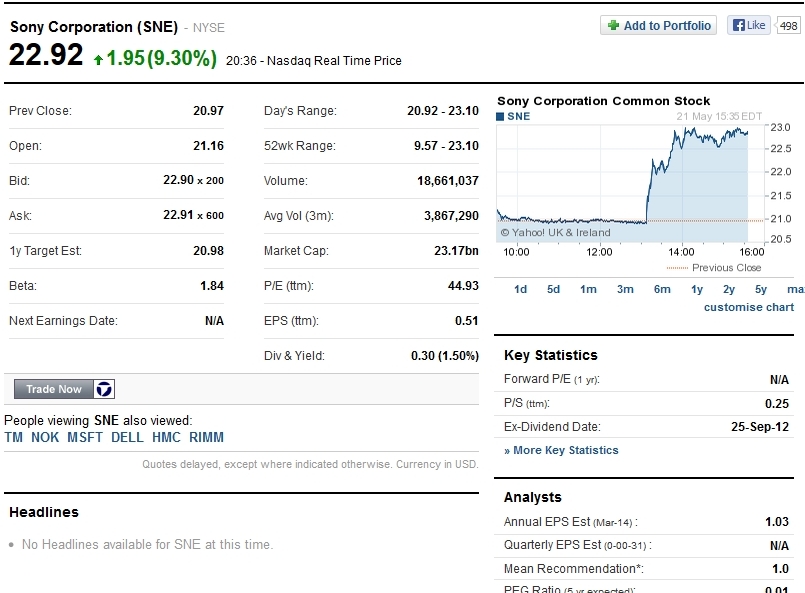
Task: Click the 52wk Range value 9.57 - 23.10
Action: [x=446, y=146]
